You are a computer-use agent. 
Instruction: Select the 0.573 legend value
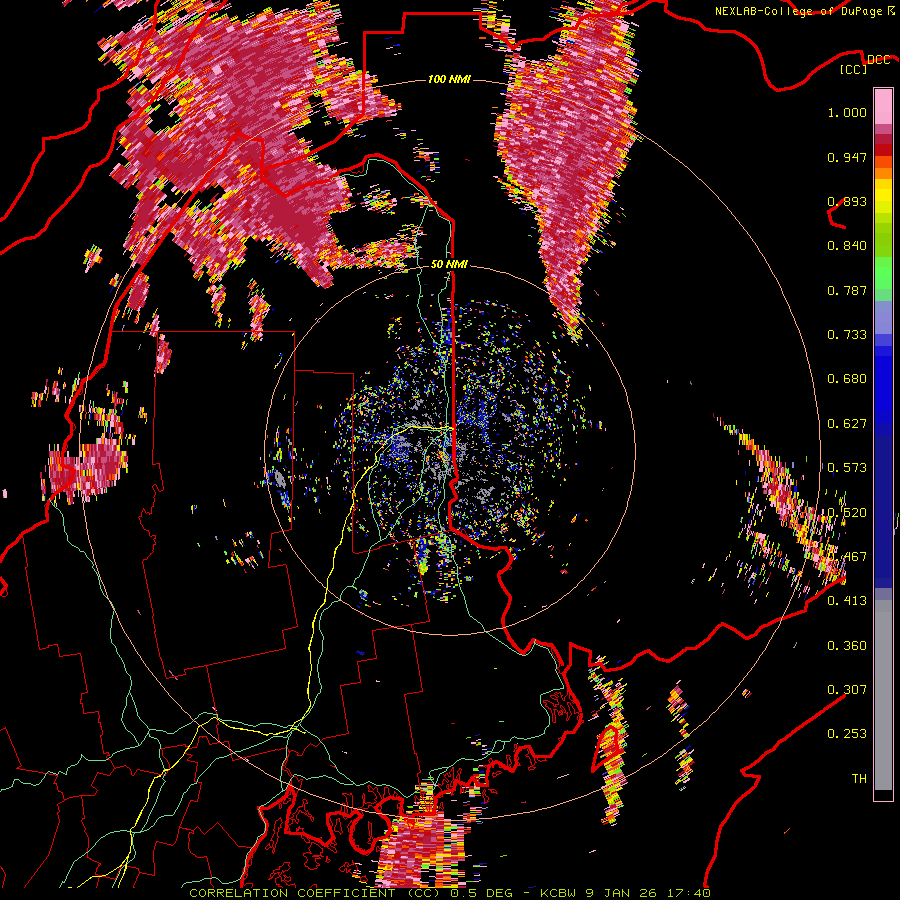pos(847,468)
